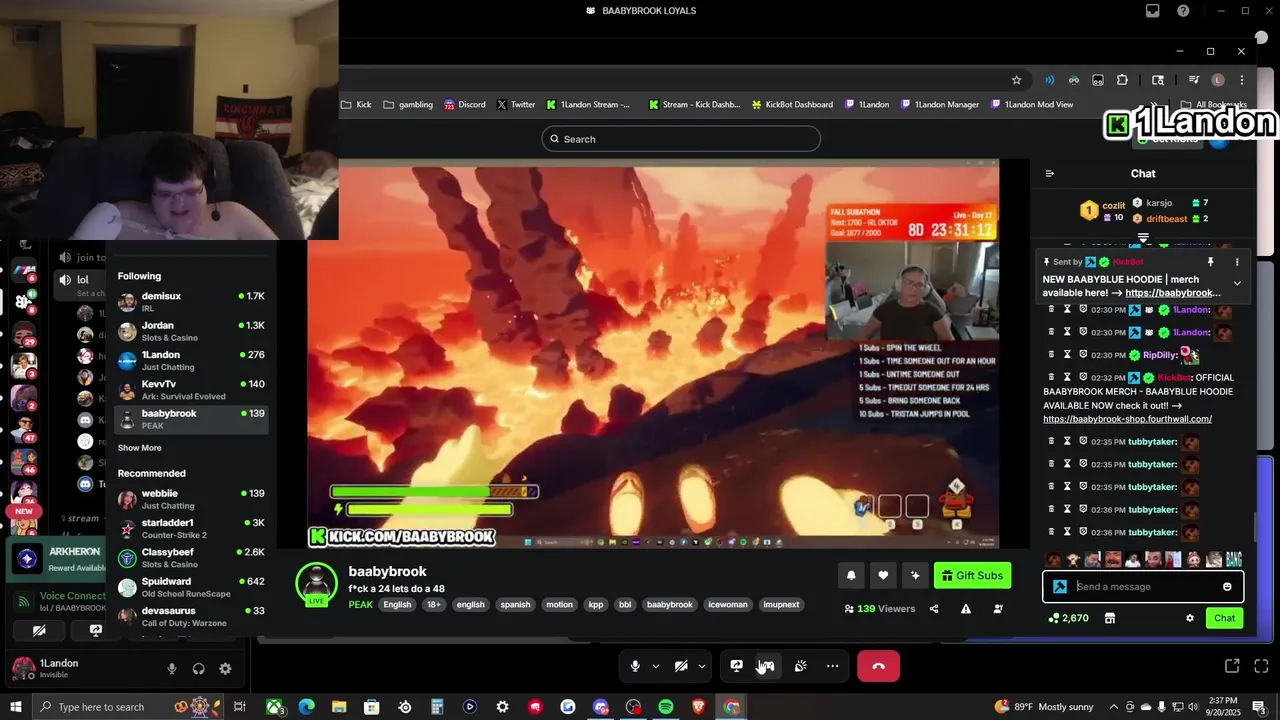Deafen with headphones icon in user panel
The width and height of the screenshot is (1280, 720).
point(198,669)
